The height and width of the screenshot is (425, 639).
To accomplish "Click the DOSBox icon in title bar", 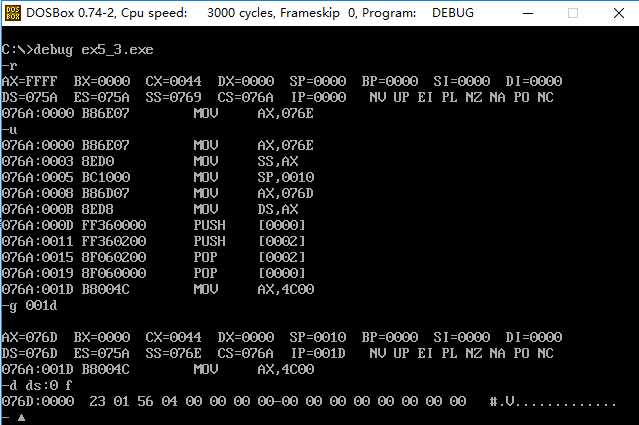I will (x=12, y=13).
